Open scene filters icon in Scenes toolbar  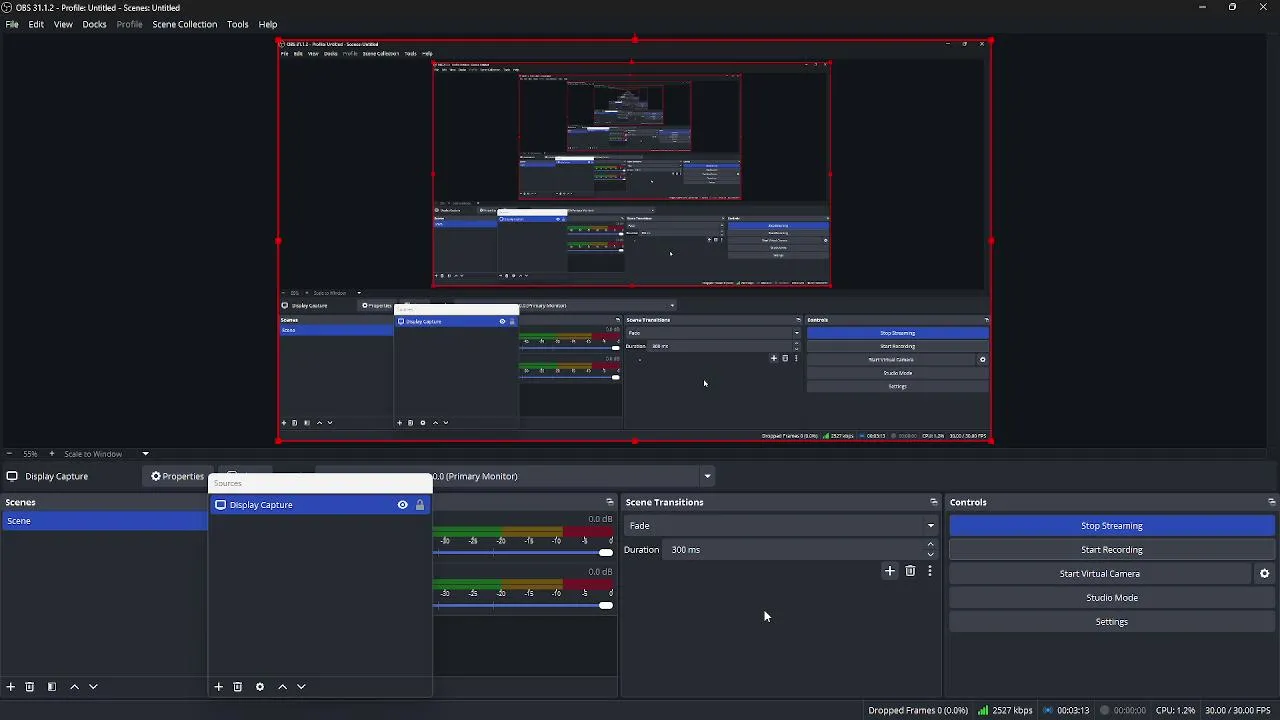(x=52, y=687)
